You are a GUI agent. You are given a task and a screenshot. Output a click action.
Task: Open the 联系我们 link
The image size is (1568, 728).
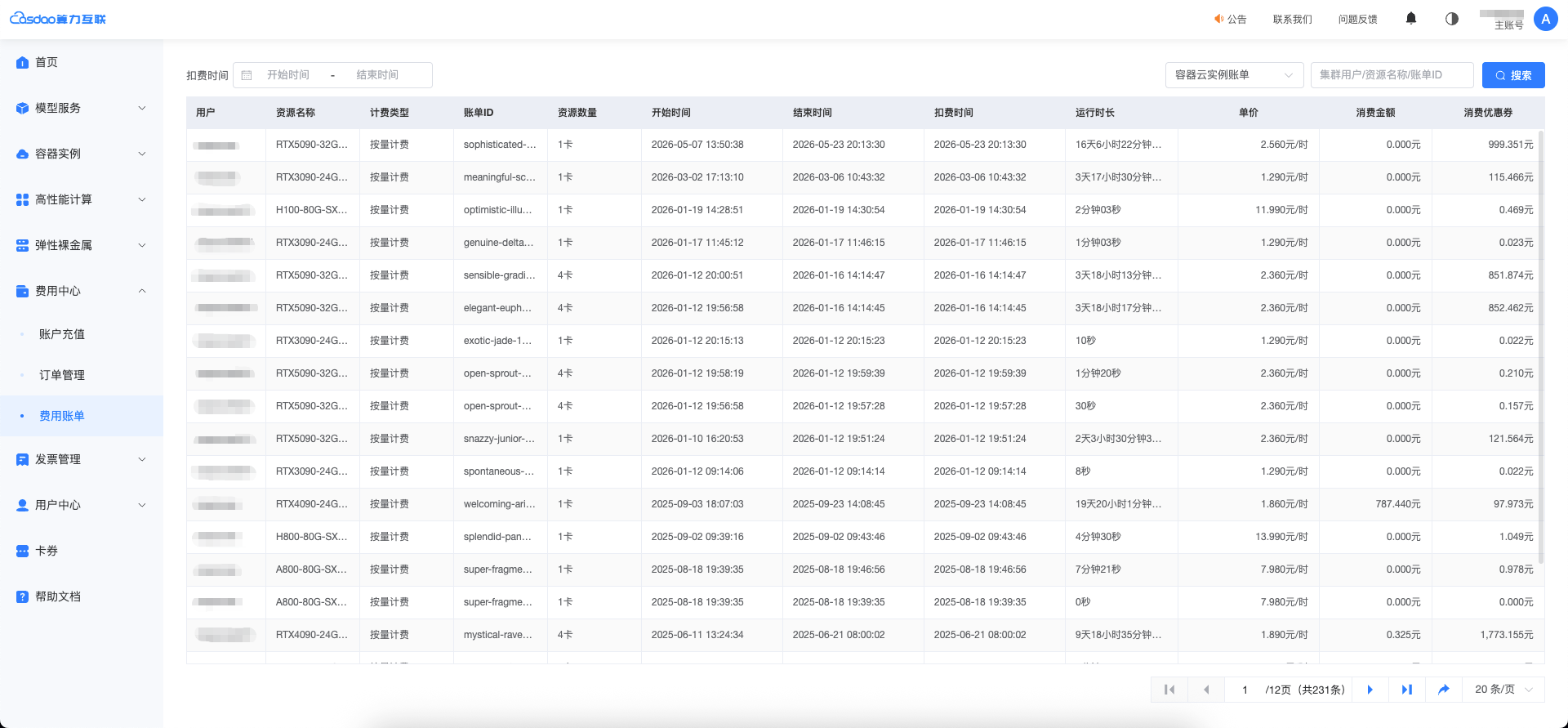[1293, 19]
